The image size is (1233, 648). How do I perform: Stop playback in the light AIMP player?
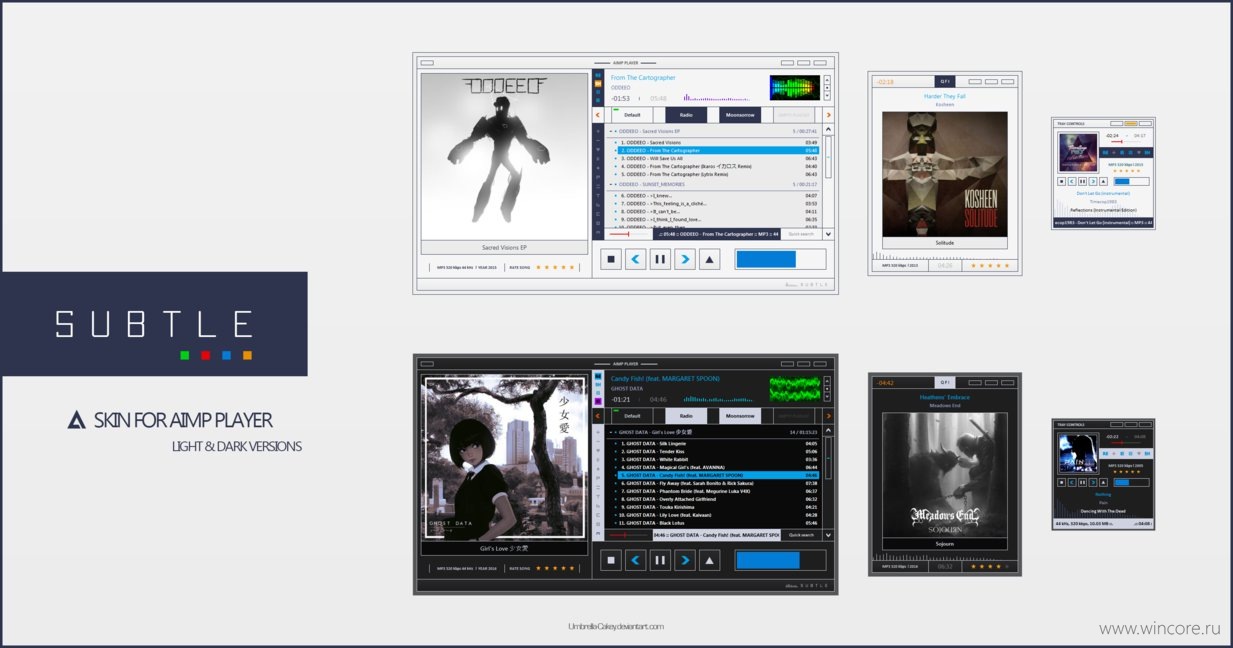611,260
